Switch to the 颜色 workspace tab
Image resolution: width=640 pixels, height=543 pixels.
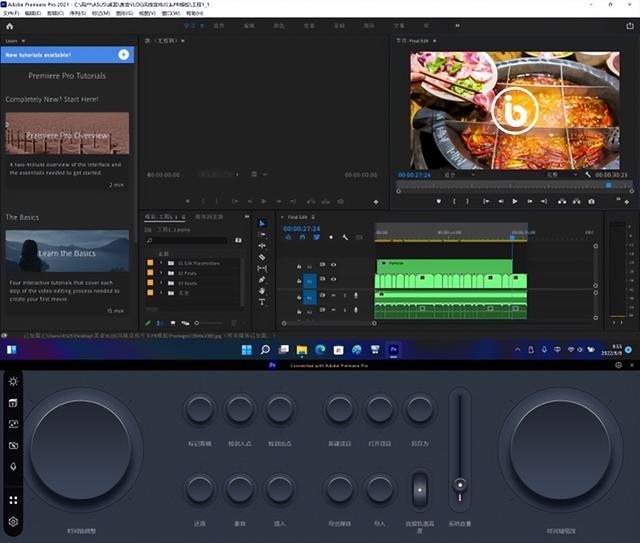point(279,26)
